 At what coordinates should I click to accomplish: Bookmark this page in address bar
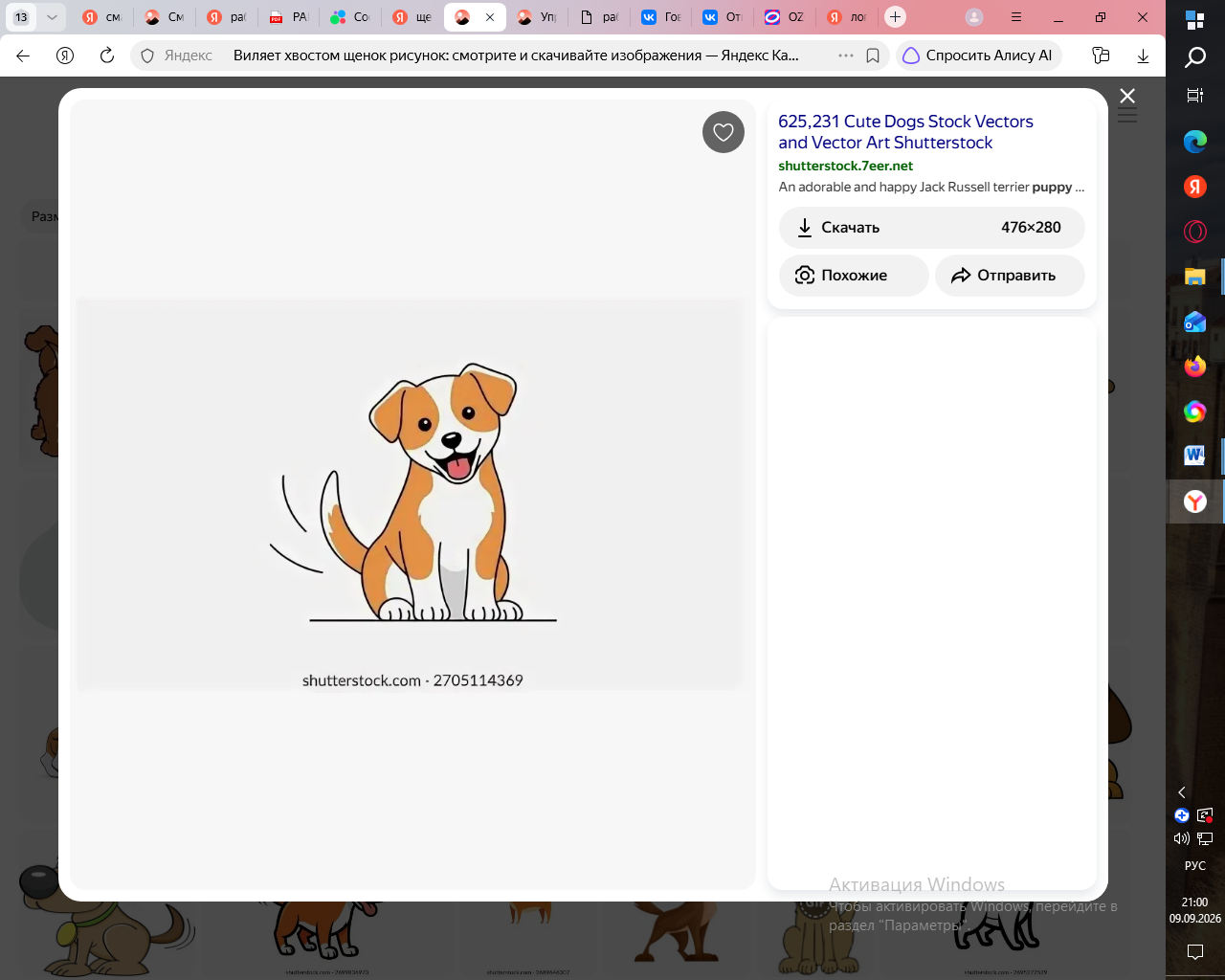(x=873, y=56)
